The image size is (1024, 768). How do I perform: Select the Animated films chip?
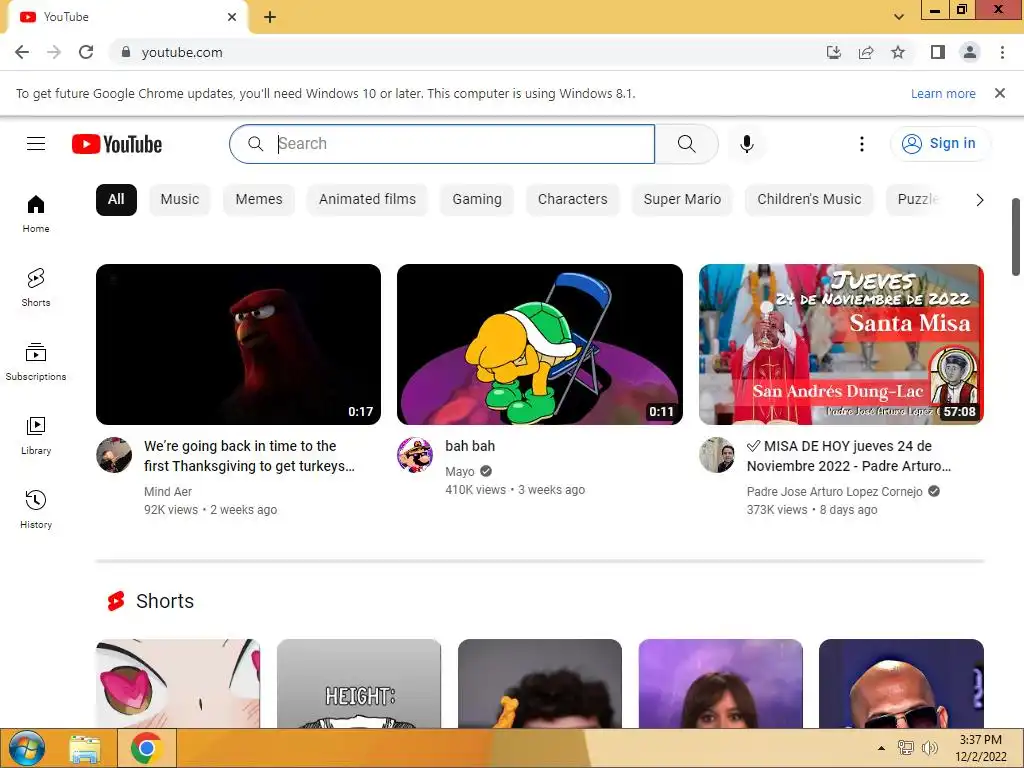367,199
